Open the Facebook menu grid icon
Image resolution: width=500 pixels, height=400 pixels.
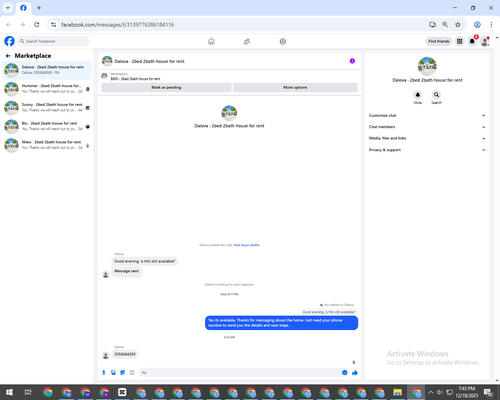pyautogui.click(x=460, y=41)
